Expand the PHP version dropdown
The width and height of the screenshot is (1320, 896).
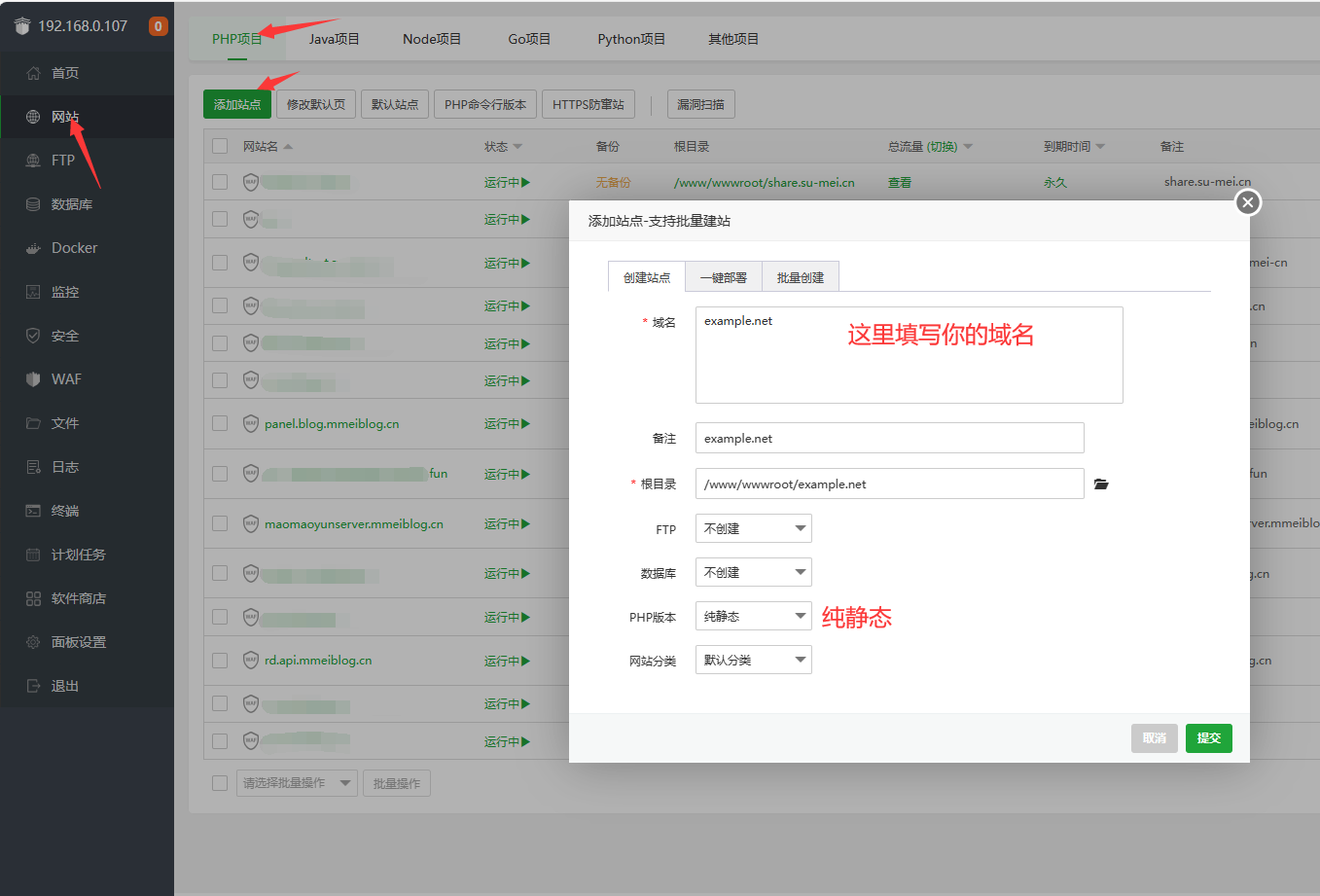753,617
